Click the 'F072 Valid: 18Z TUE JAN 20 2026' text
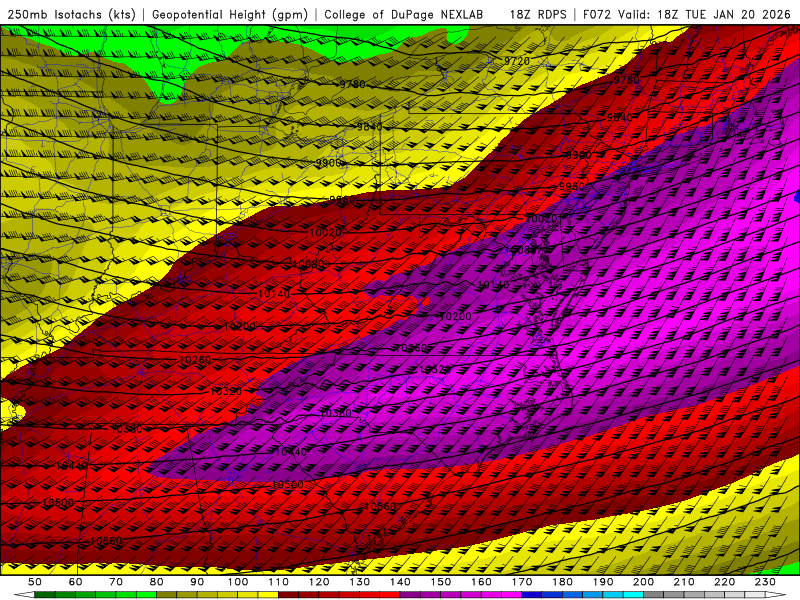800x600 pixels. pos(686,15)
